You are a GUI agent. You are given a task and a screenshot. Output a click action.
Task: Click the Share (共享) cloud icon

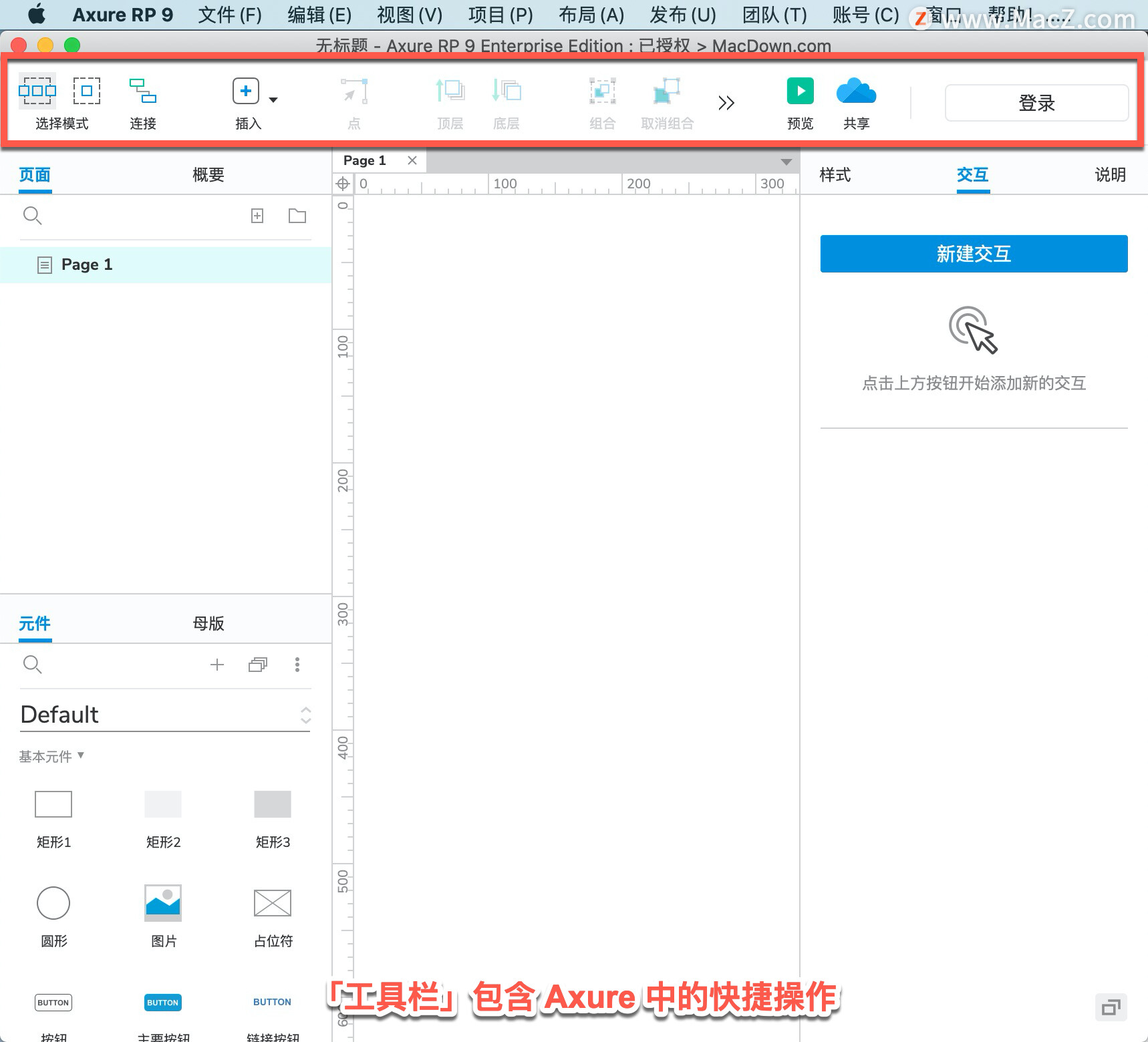coord(857,91)
